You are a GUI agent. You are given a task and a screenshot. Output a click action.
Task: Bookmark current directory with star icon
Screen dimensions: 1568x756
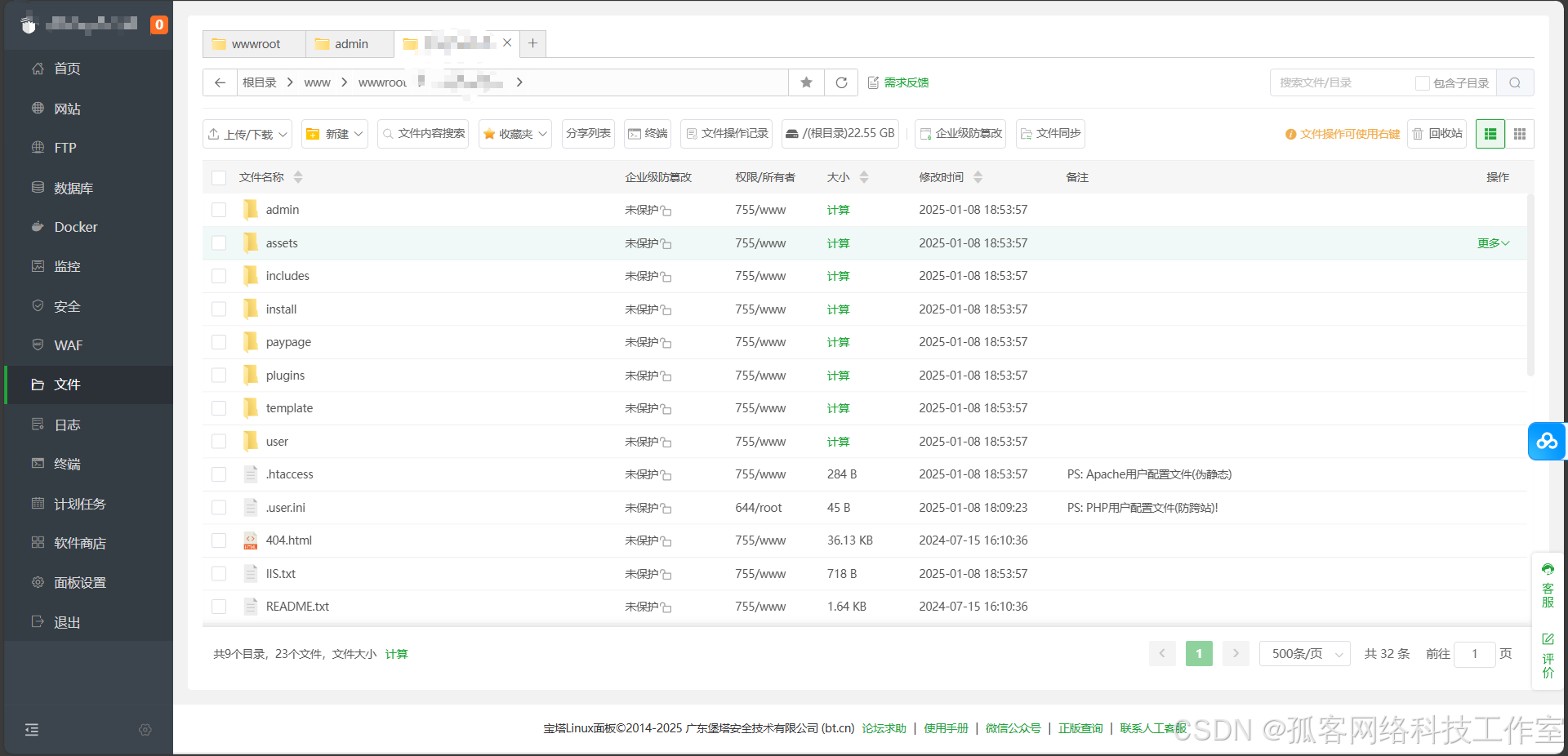[806, 82]
